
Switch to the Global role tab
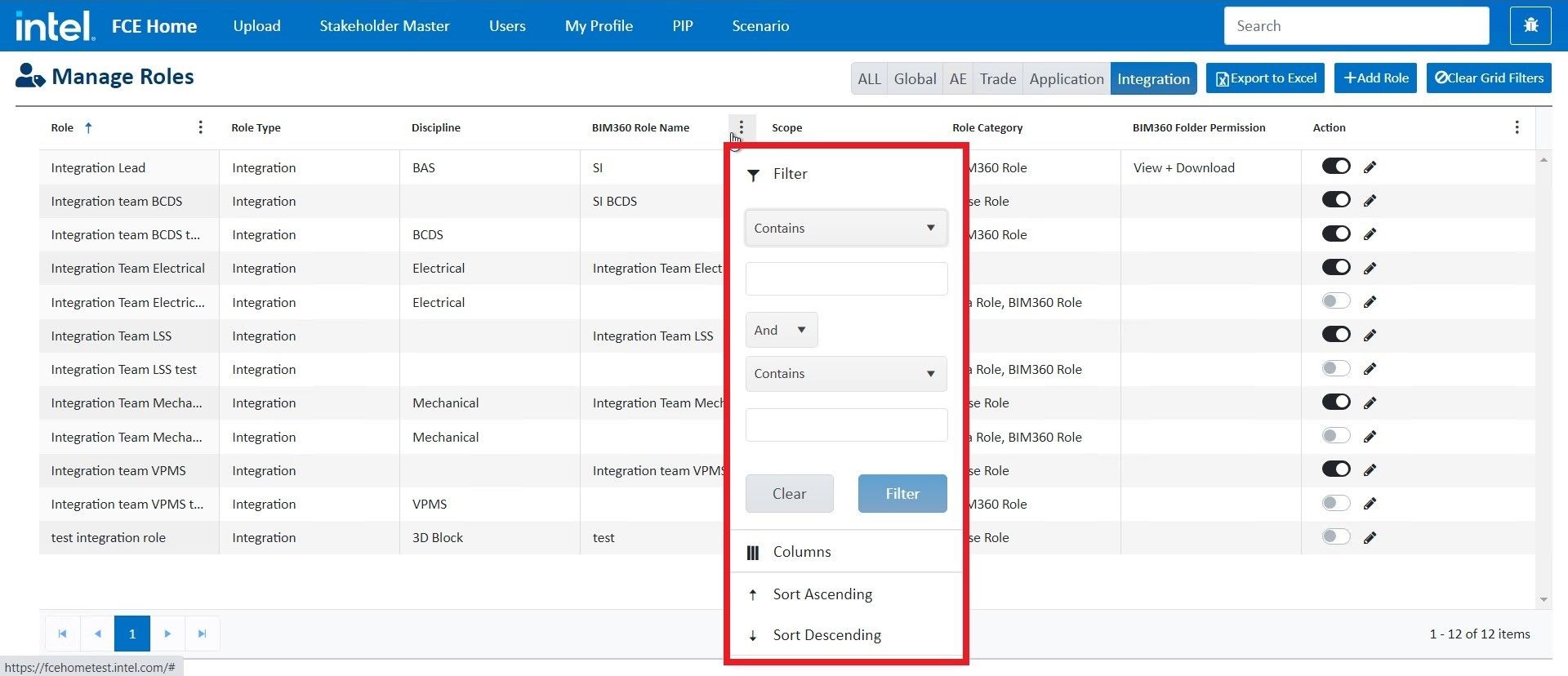[x=915, y=79]
